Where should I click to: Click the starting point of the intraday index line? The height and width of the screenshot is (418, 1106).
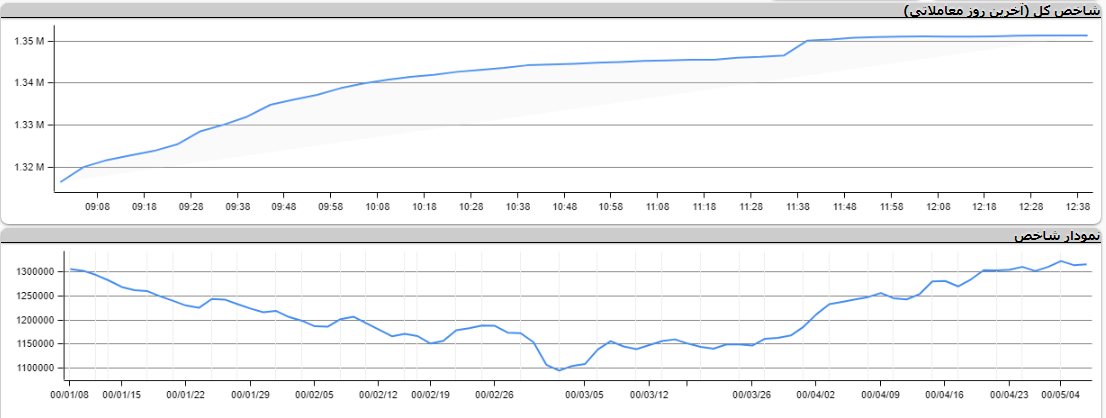pos(61,181)
